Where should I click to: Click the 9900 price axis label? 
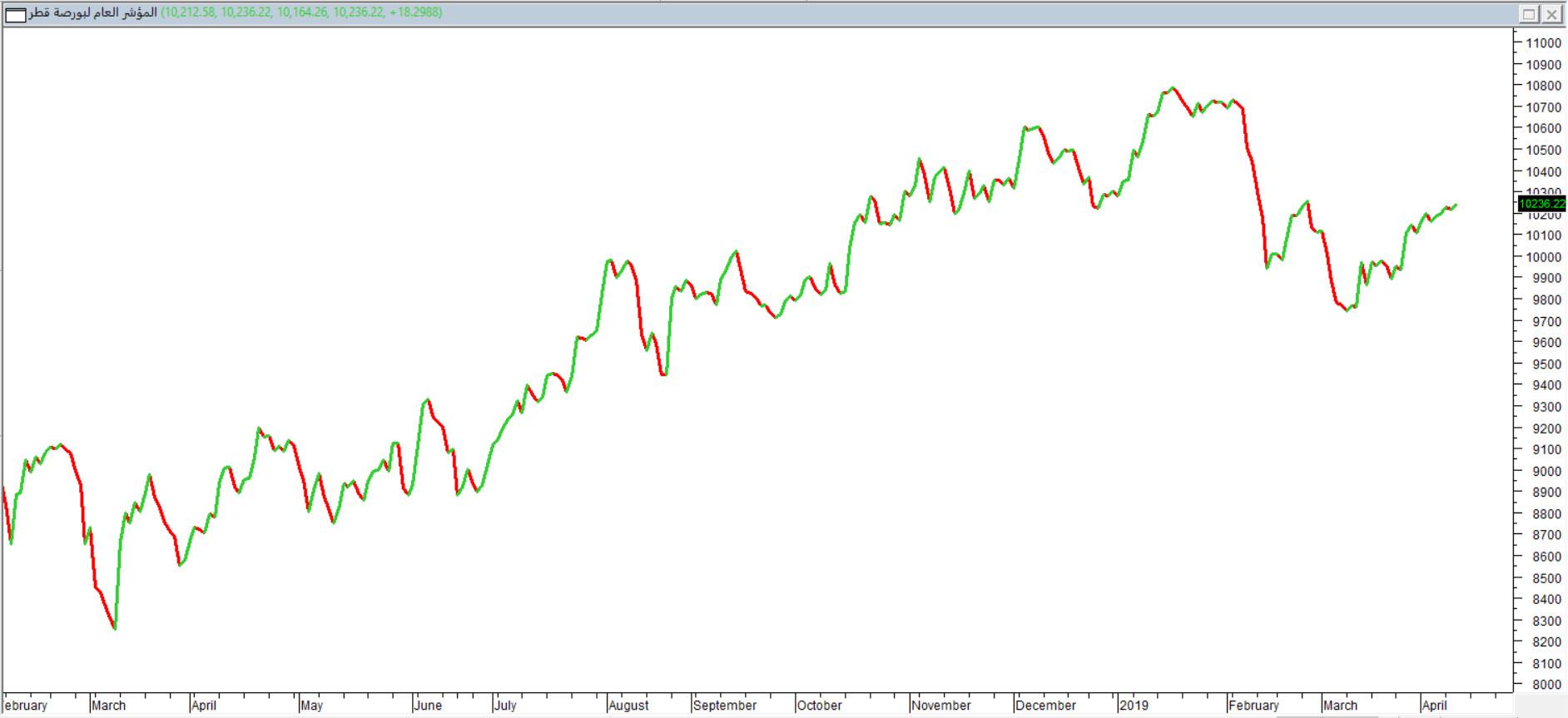pyautogui.click(x=1546, y=279)
